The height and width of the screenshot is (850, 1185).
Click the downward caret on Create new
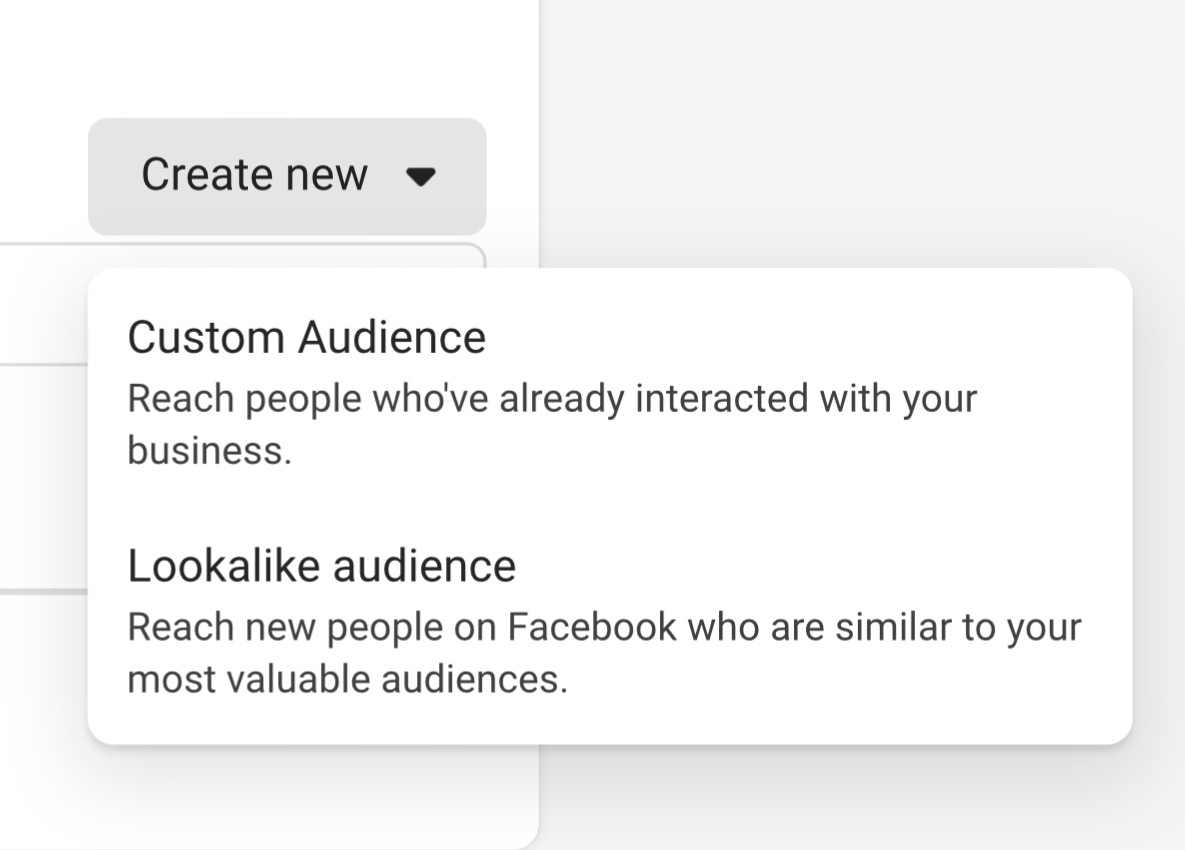(420, 178)
